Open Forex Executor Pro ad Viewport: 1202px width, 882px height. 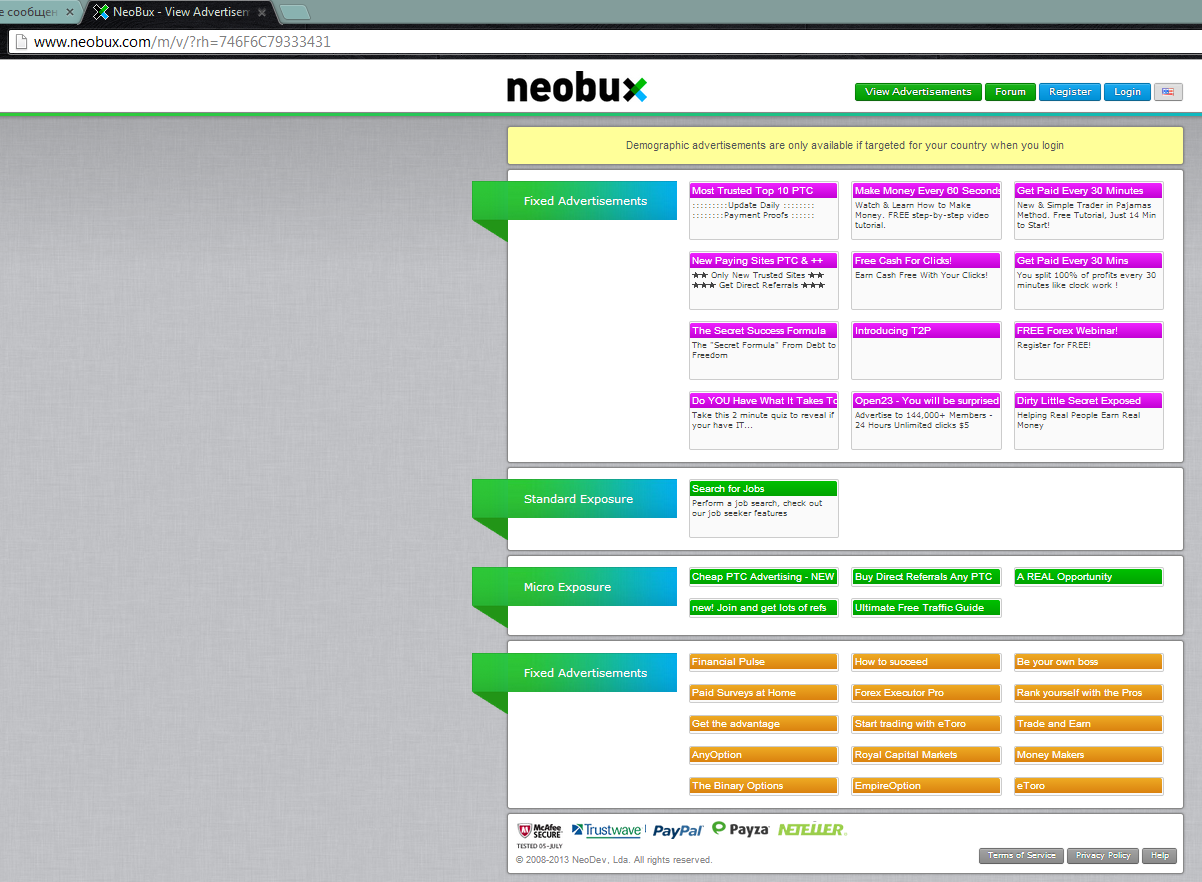click(926, 693)
